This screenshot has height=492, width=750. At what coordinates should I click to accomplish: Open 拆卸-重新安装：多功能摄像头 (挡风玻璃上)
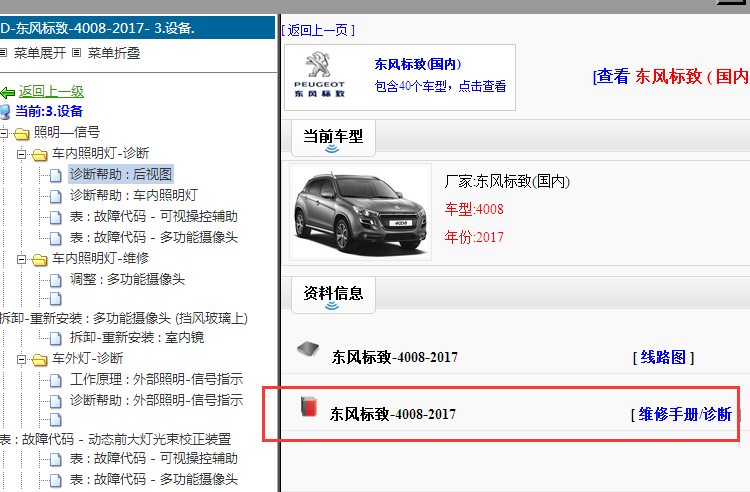tap(124, 318)
